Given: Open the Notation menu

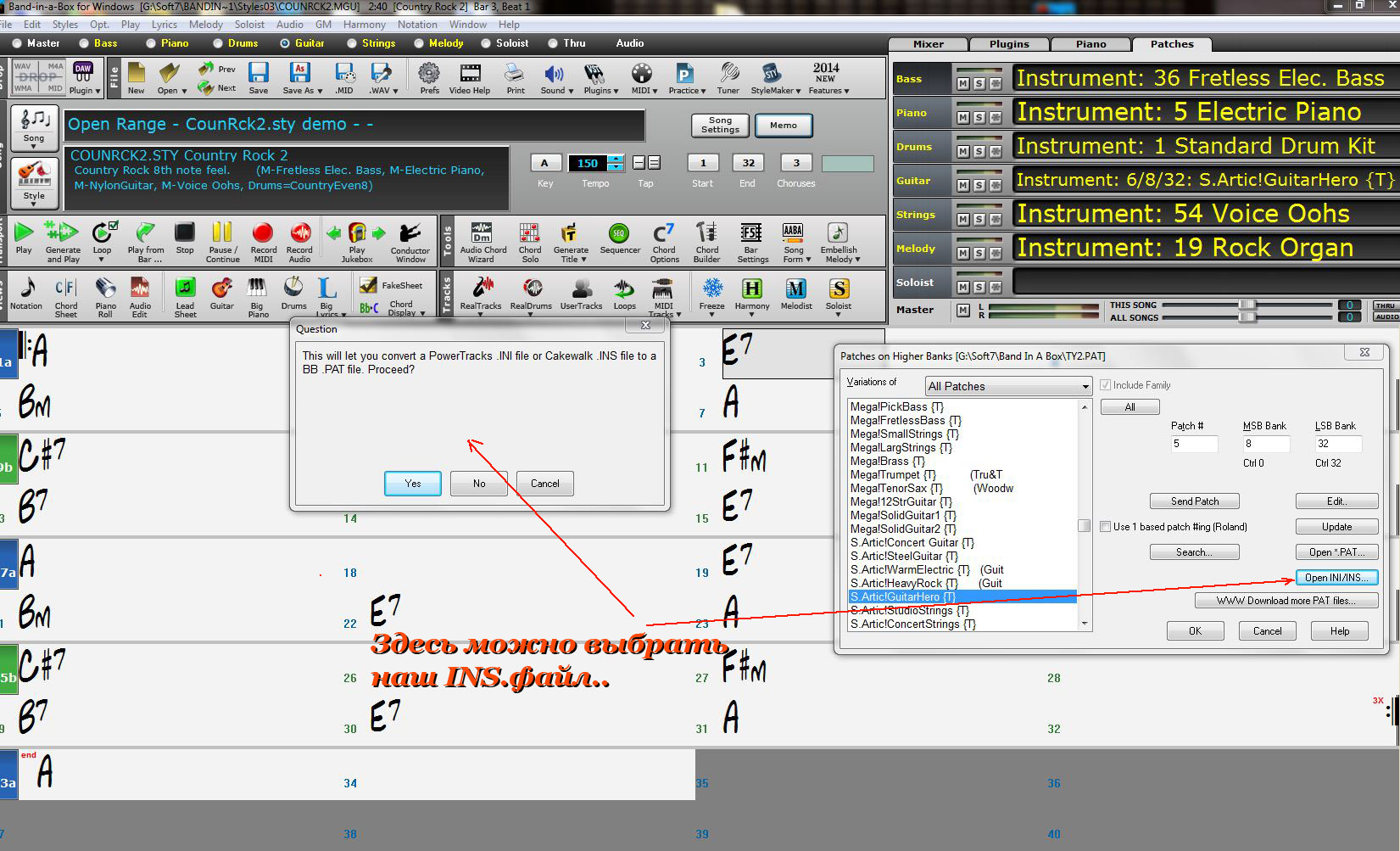Looking at the screenshot, I should coord(418,25).
